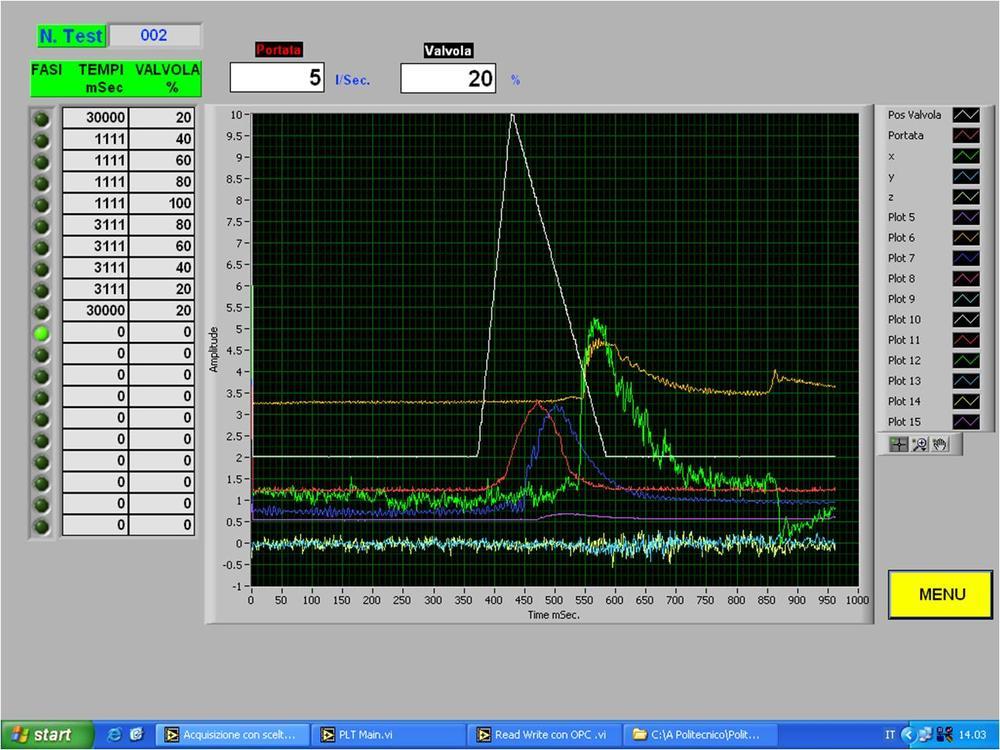Click the language indicator IT in system tray
This screenshot has height=750, width=1000.
pyautogui.click(x=889, y=735)
